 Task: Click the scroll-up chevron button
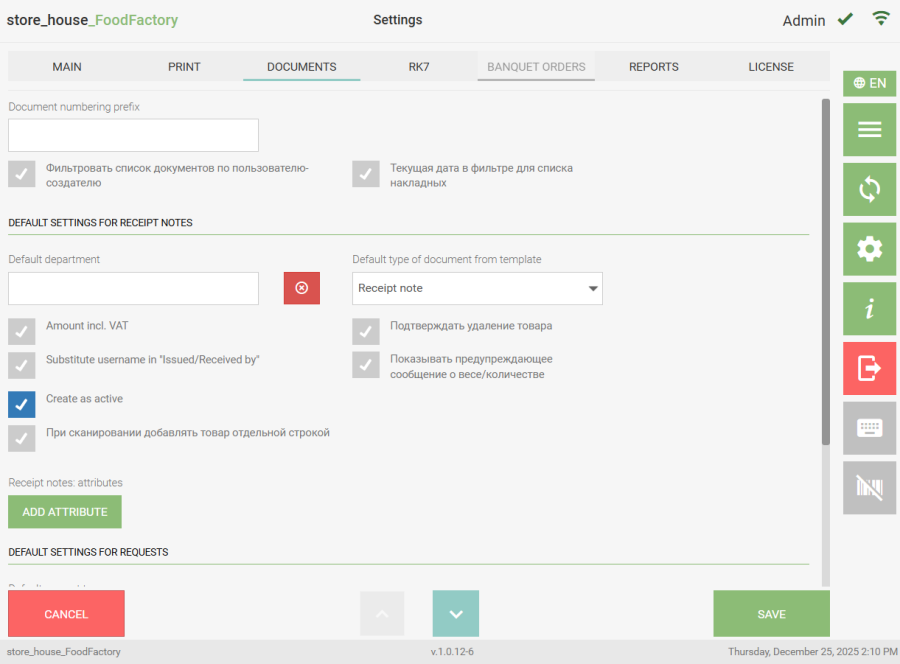(x=382, y=614)
